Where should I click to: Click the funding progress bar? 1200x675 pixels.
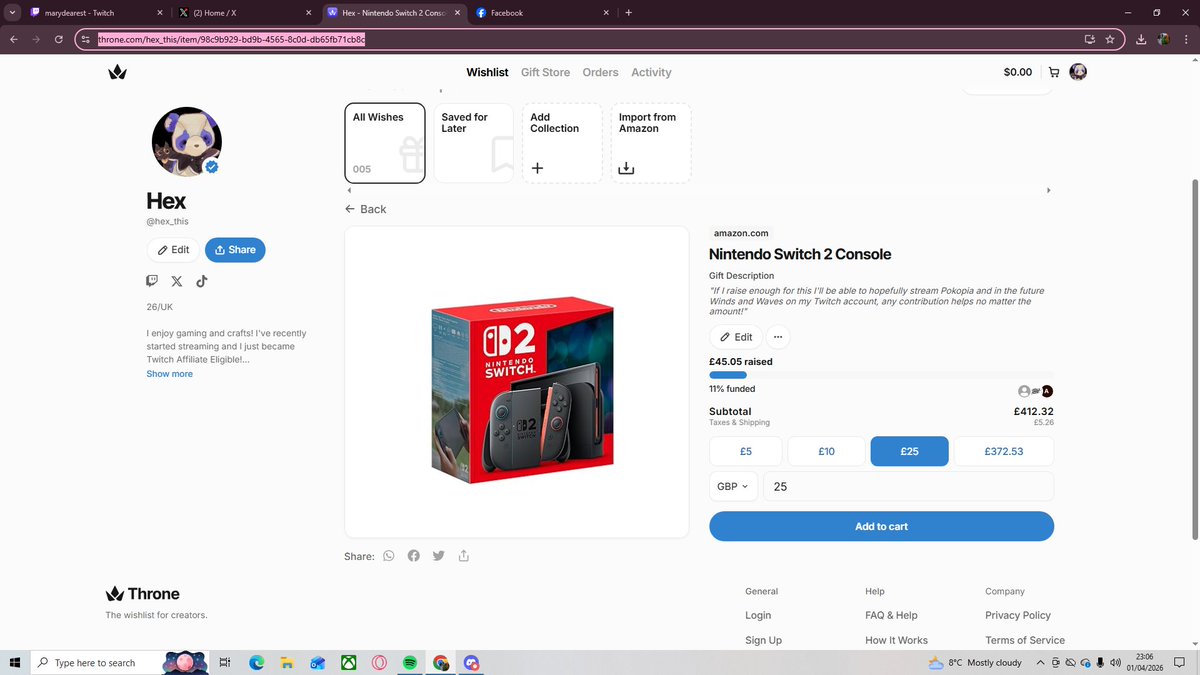click(x=881, y=375)
